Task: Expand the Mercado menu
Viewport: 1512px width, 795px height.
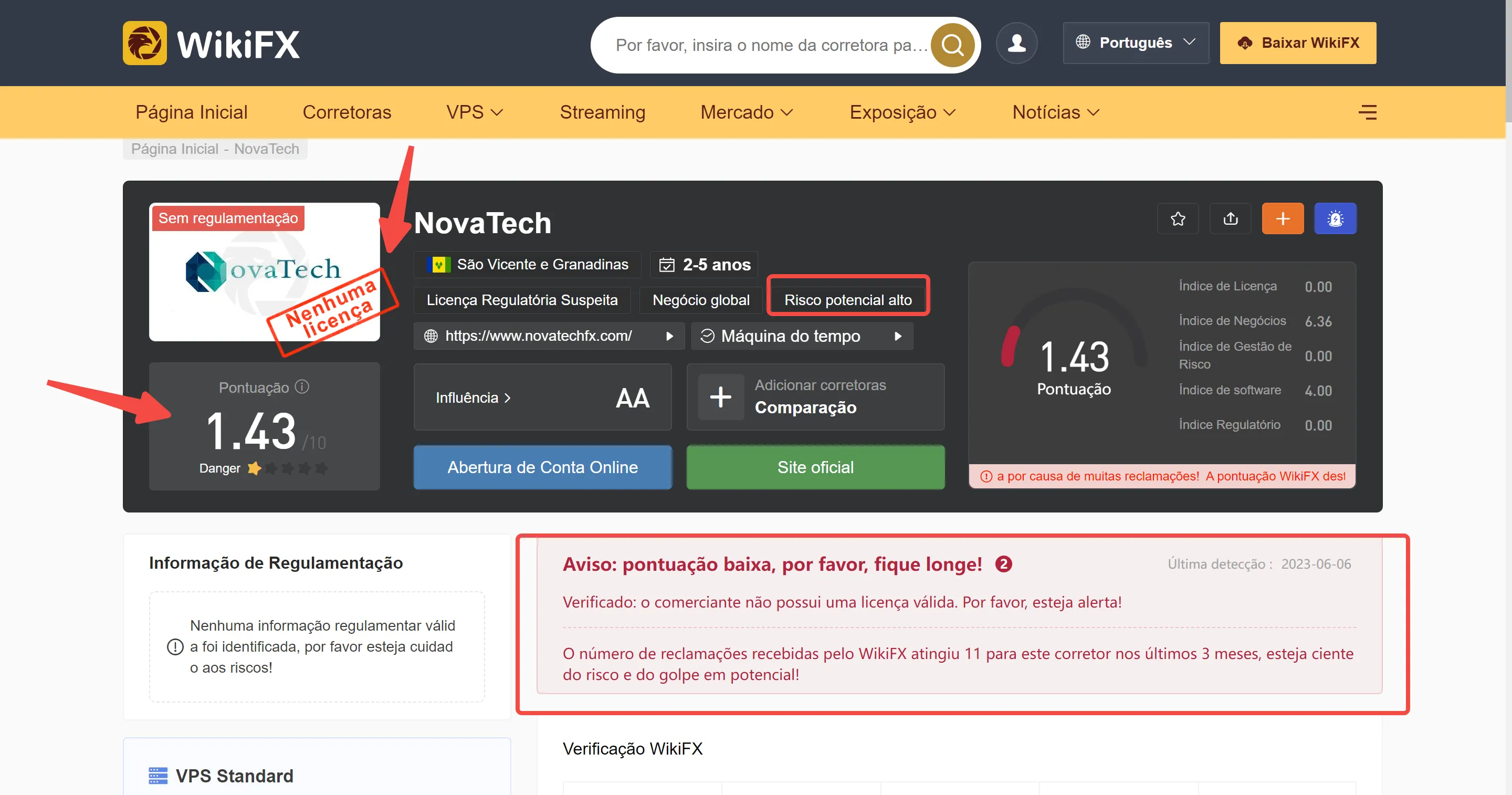Action: pos(746,112)
